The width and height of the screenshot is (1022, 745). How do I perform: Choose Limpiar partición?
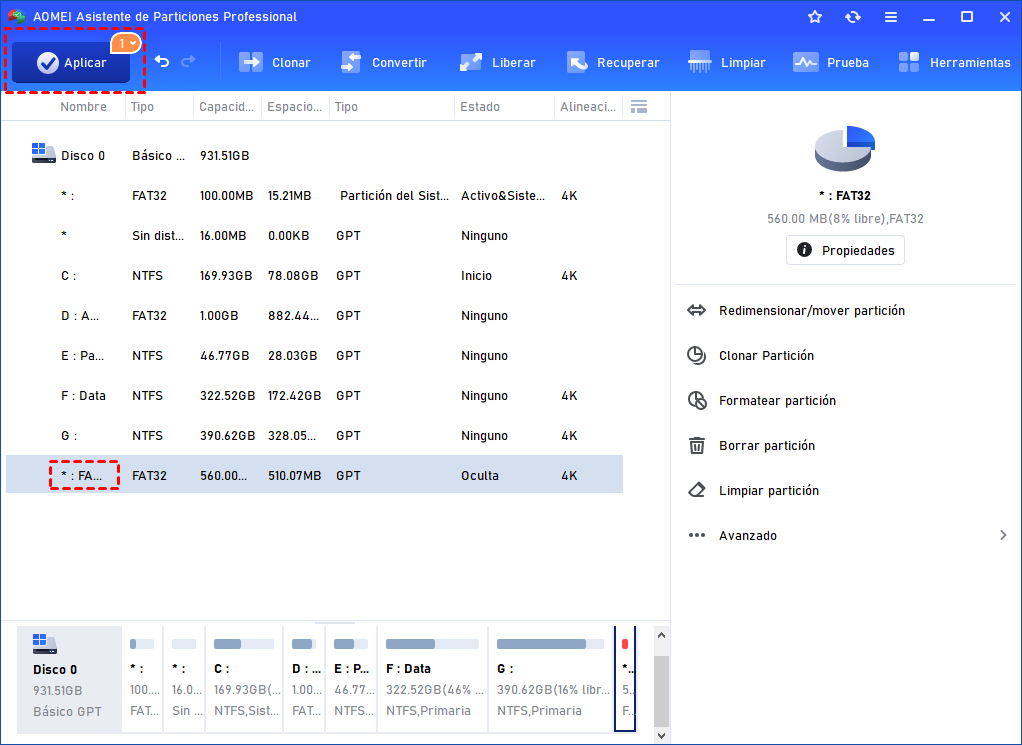[768, 490]
